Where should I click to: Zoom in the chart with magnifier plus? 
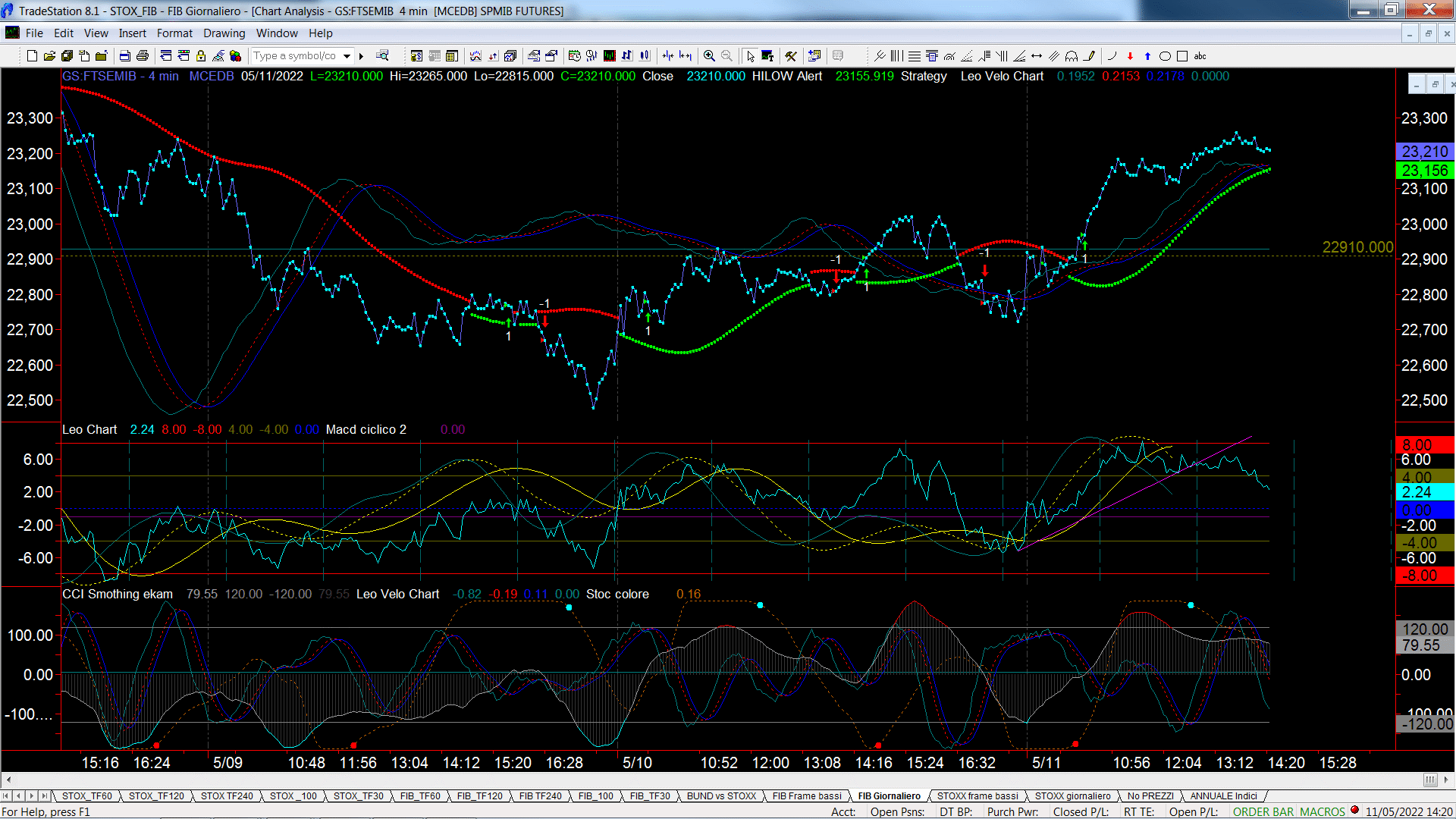click(709, 56)
